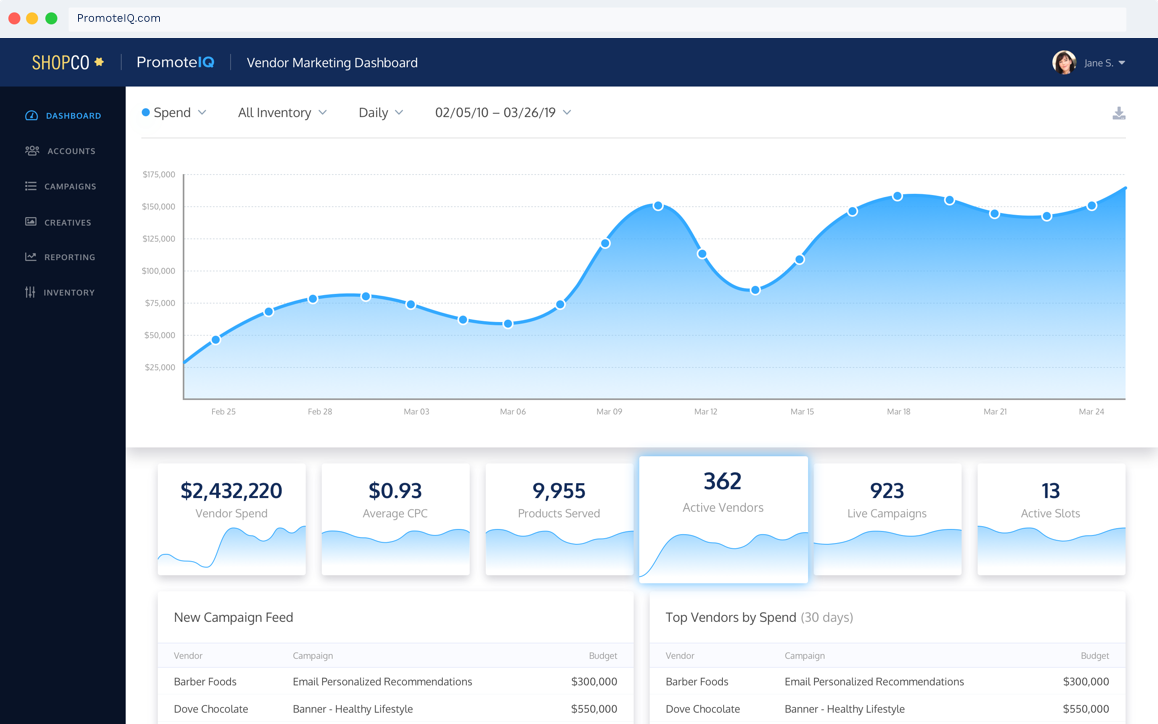The image size is (1158, 724).
Task: Select the Vendor Spend stat card
Action: 231,518
